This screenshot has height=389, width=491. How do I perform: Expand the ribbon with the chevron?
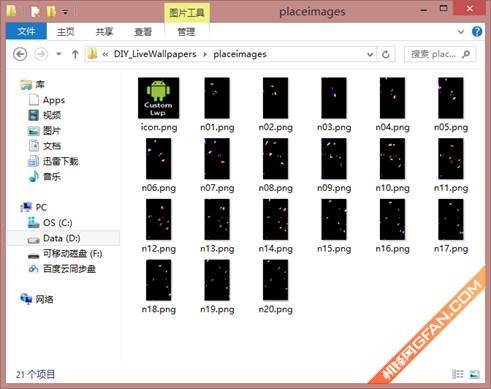coord(461,32)
